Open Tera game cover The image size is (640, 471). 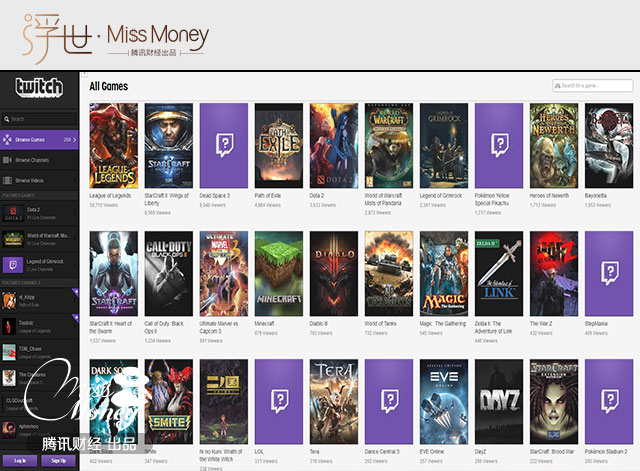click(x=334, y=402)
